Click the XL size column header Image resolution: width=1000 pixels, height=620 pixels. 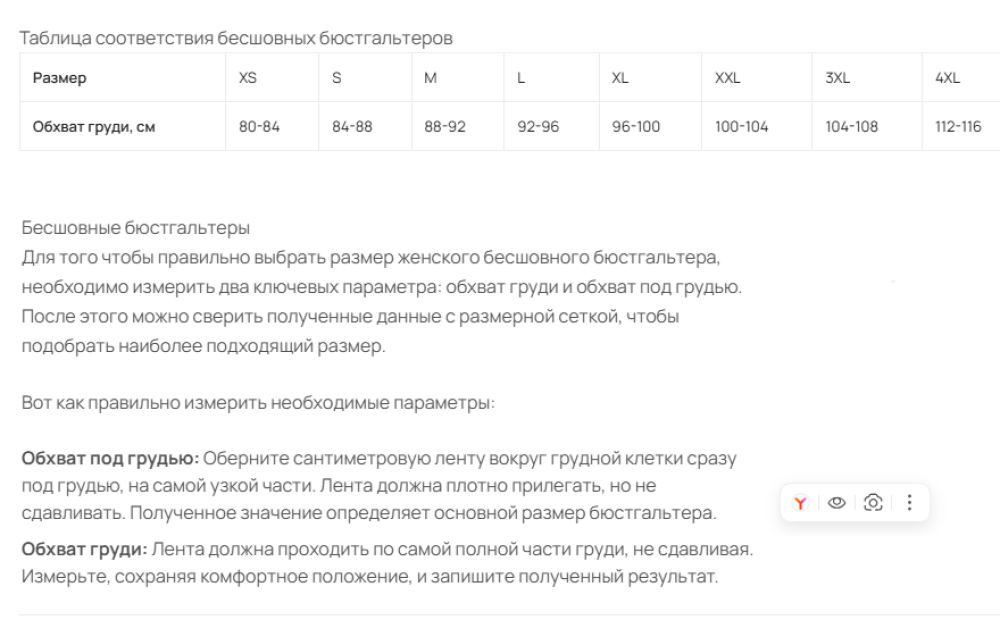click(651, 77)
